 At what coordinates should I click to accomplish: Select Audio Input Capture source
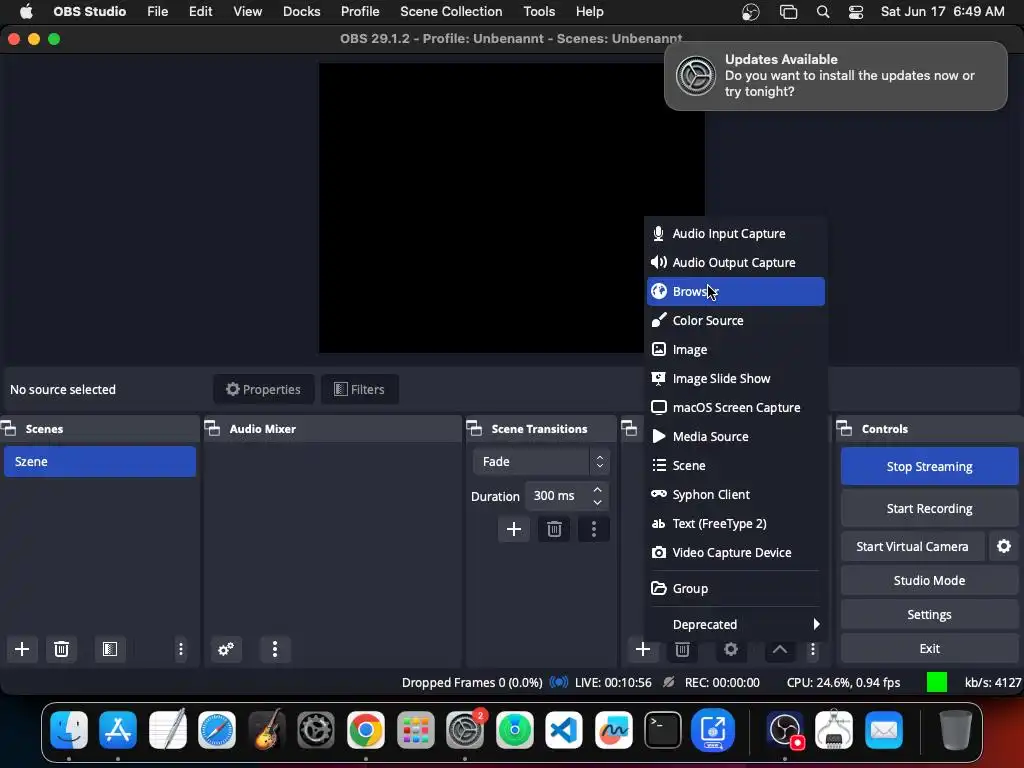(736, 234)
